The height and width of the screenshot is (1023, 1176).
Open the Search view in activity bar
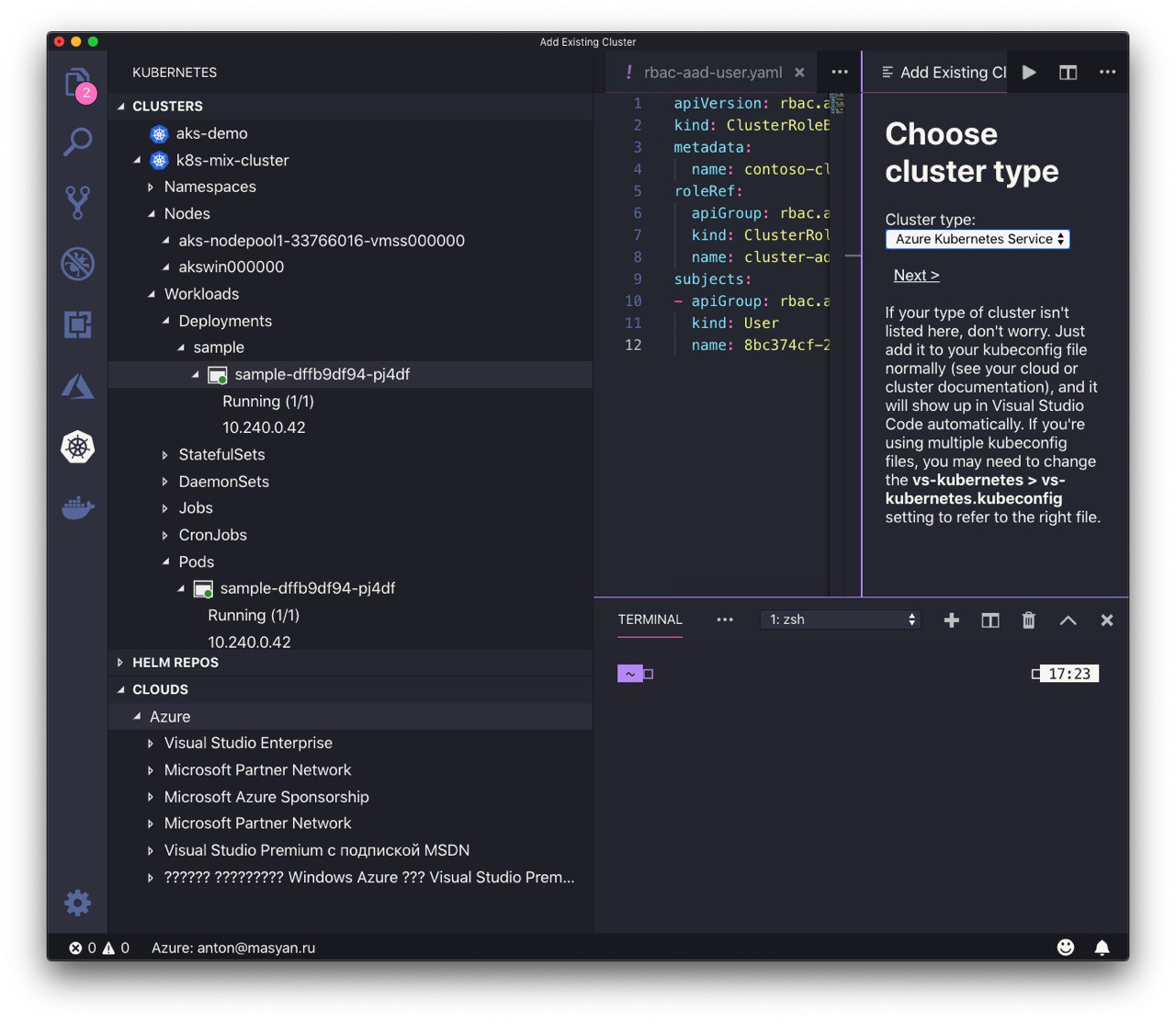point(77,142)
